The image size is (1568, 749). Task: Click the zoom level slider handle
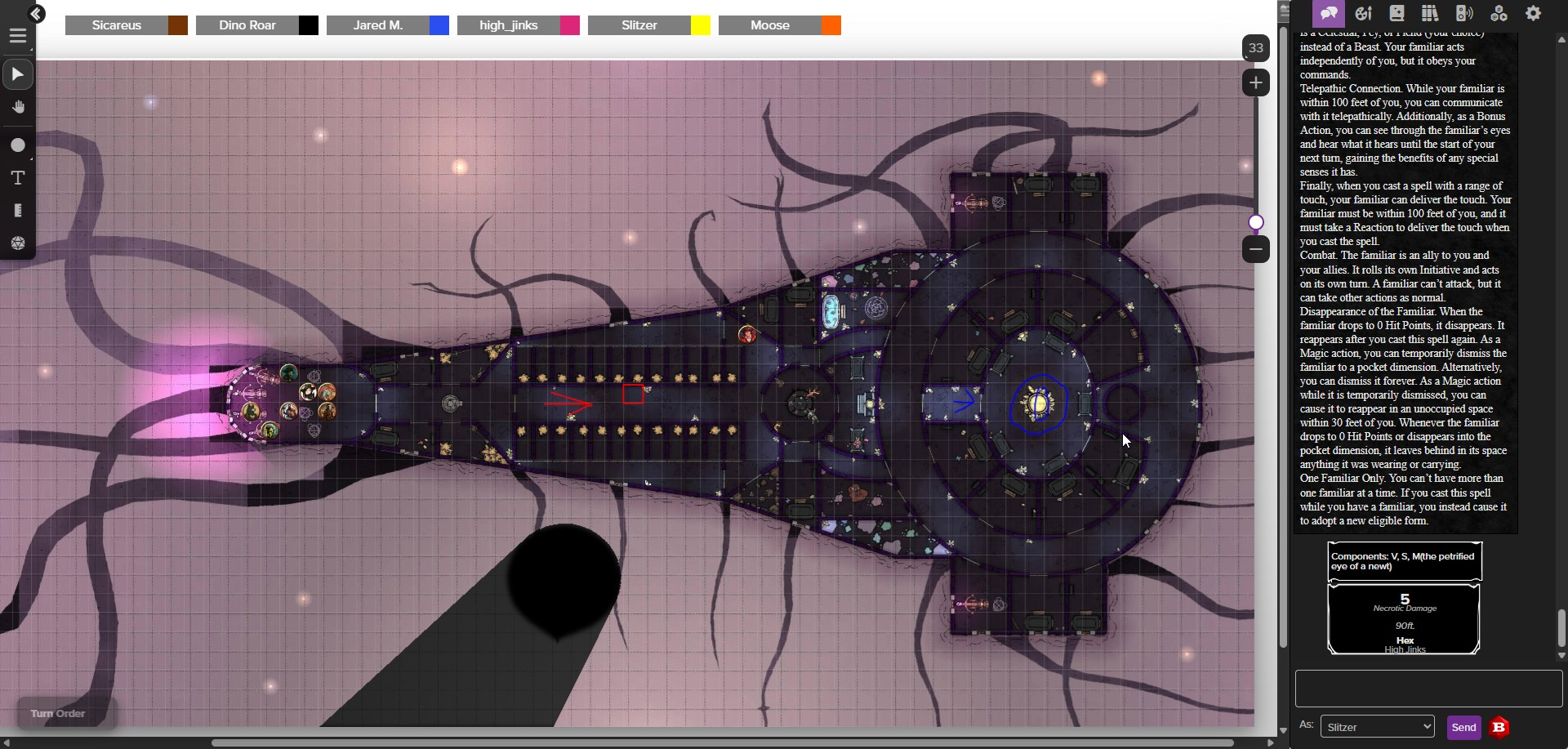1256,222
